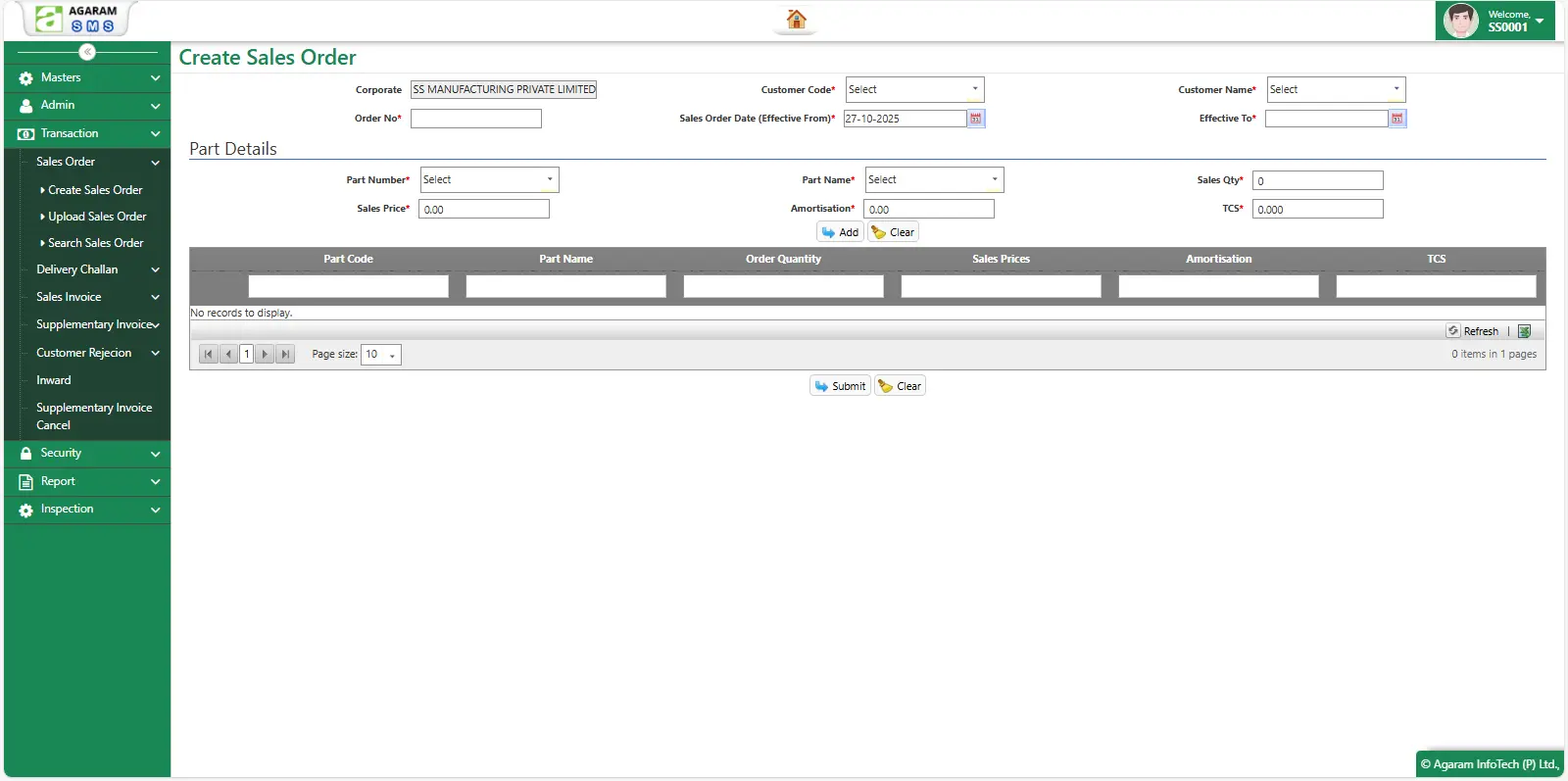Click the user avatar picture
The image size is (1568, 781).
(1460, 21)
